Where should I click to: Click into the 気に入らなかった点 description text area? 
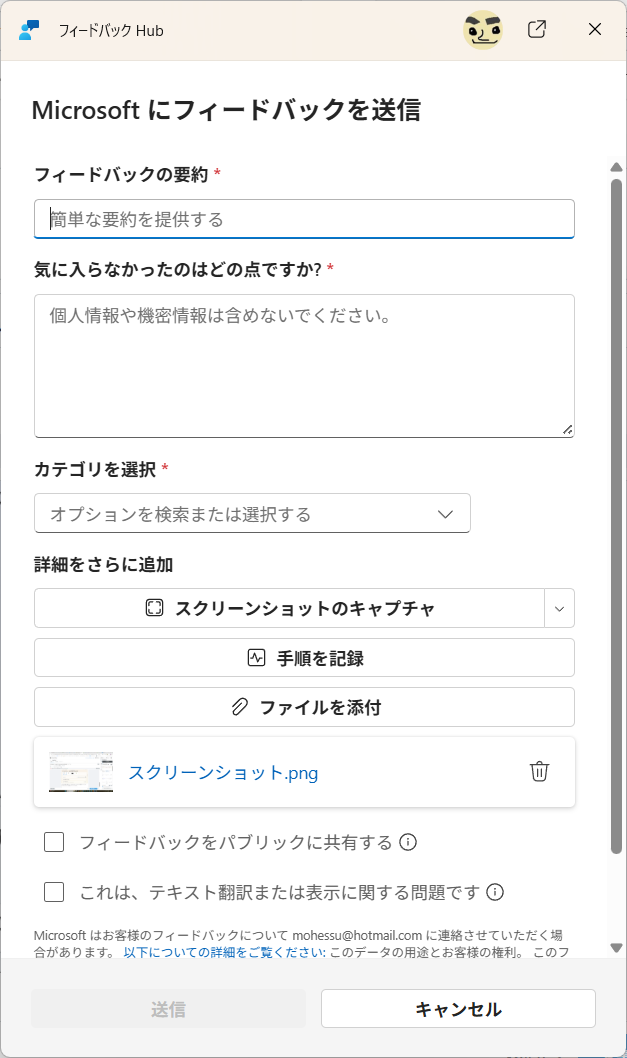pos(304,366)
